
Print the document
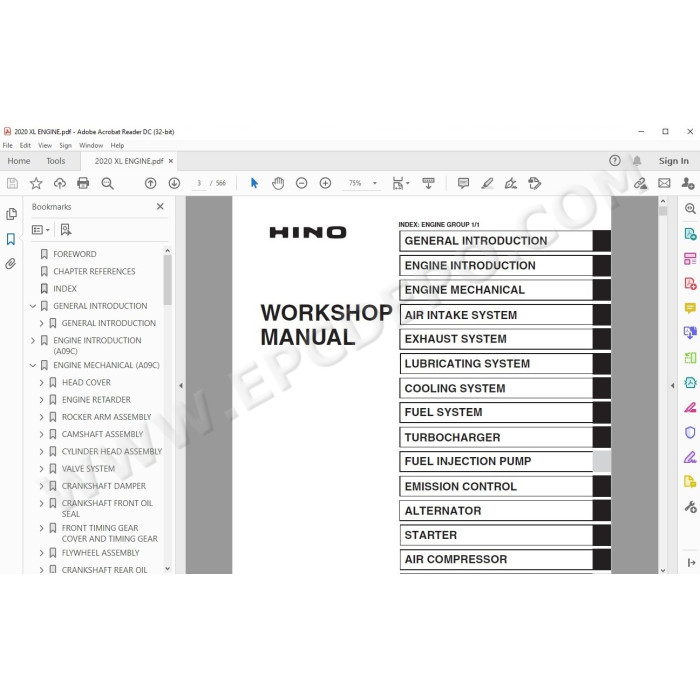click(x=83, y=183)
